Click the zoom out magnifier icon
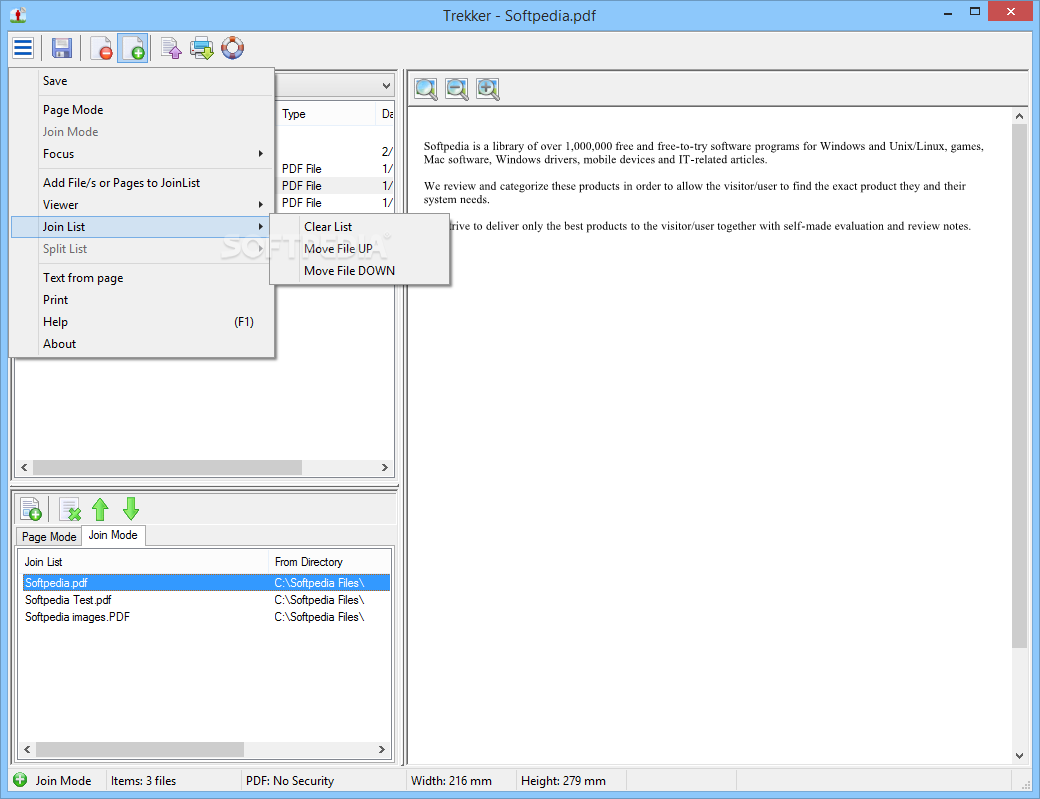This screenshot has width=1040, height=799. (x=456, y=89)
